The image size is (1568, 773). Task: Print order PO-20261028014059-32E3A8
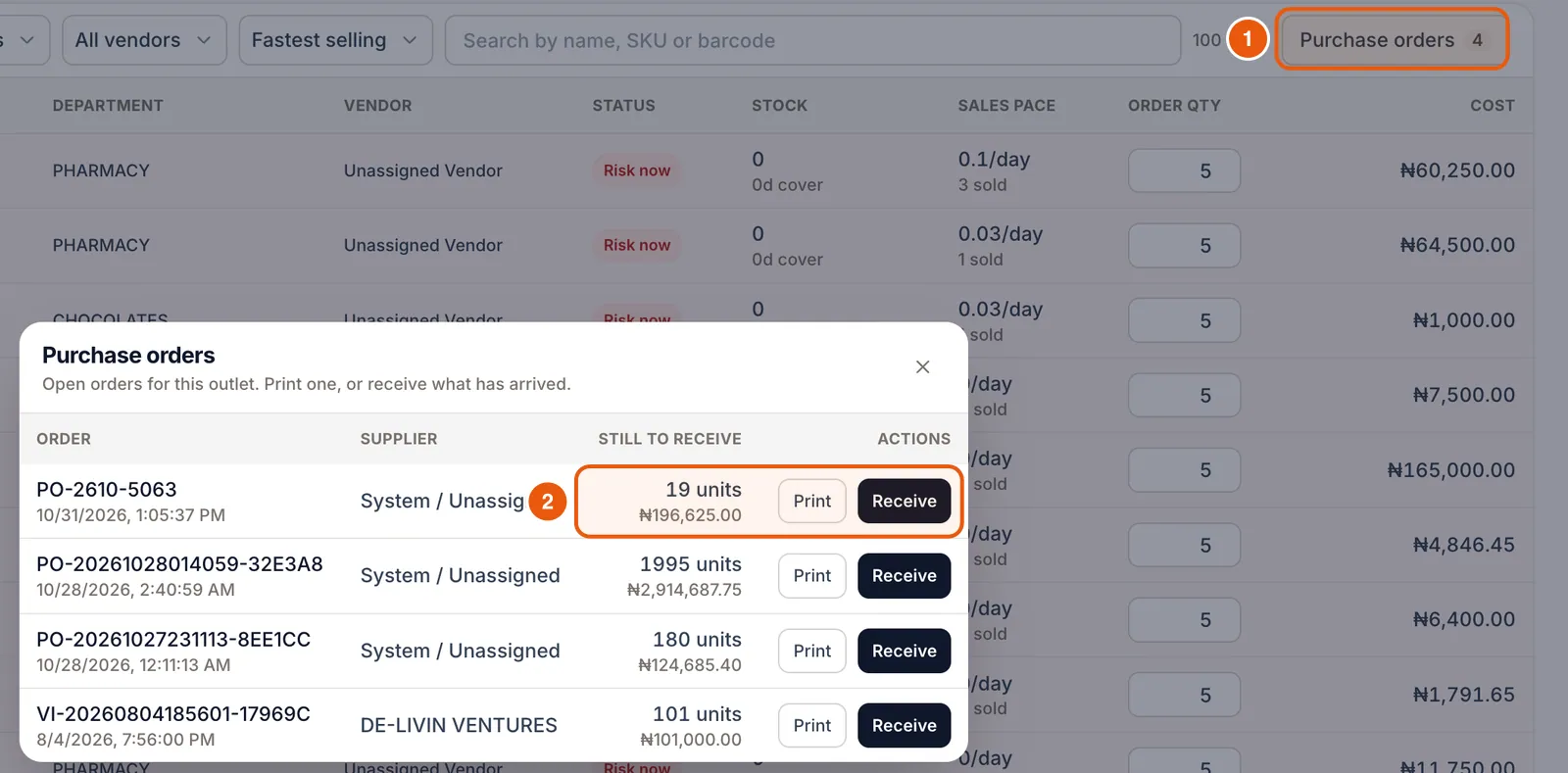click(x=812, y=576)
